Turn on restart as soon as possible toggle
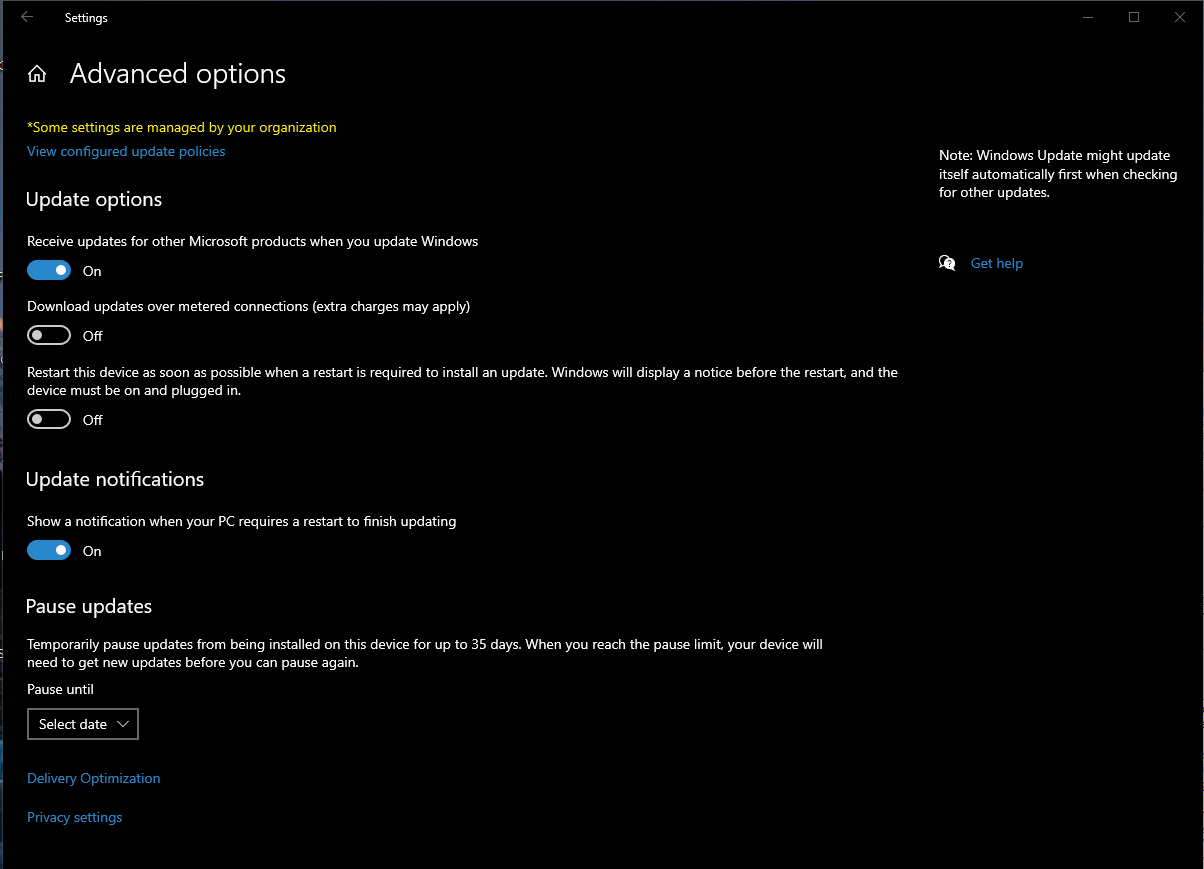The height and width of the screenshot is (869, 1204). (x=49, y=419)
